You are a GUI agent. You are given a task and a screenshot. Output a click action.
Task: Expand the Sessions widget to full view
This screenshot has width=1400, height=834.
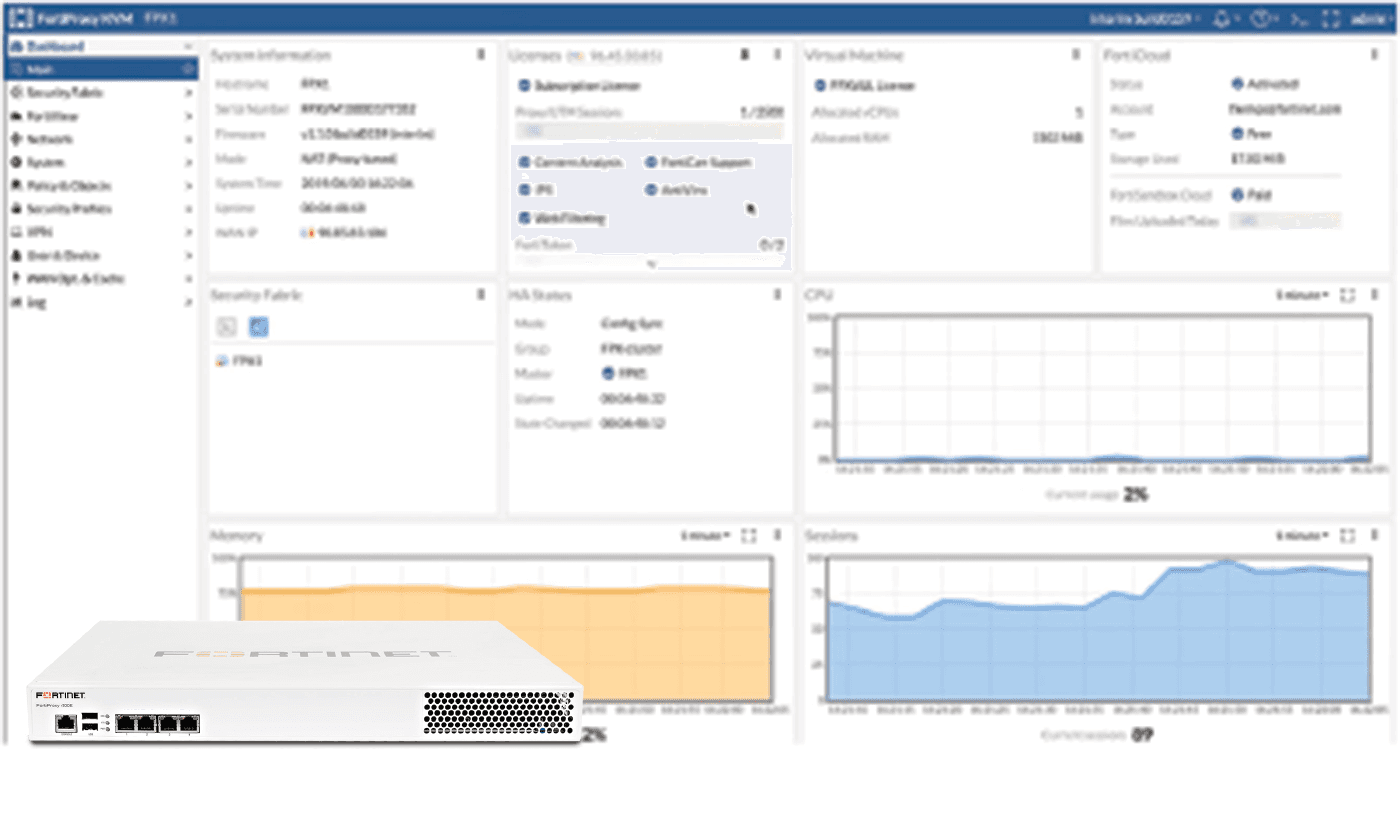point(1347,536)
